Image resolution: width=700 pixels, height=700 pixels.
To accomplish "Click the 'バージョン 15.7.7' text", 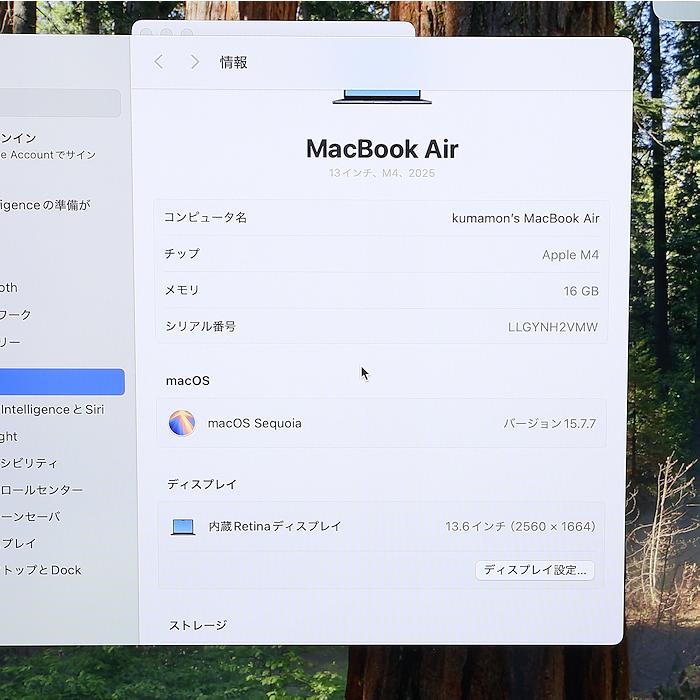I will point(550,423).
